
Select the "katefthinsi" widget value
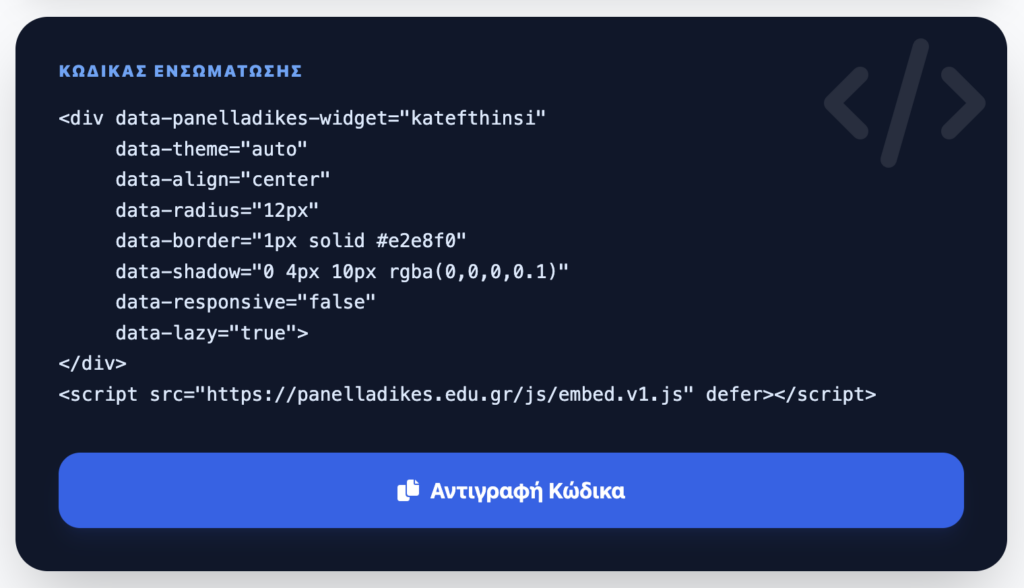point(473,118)
